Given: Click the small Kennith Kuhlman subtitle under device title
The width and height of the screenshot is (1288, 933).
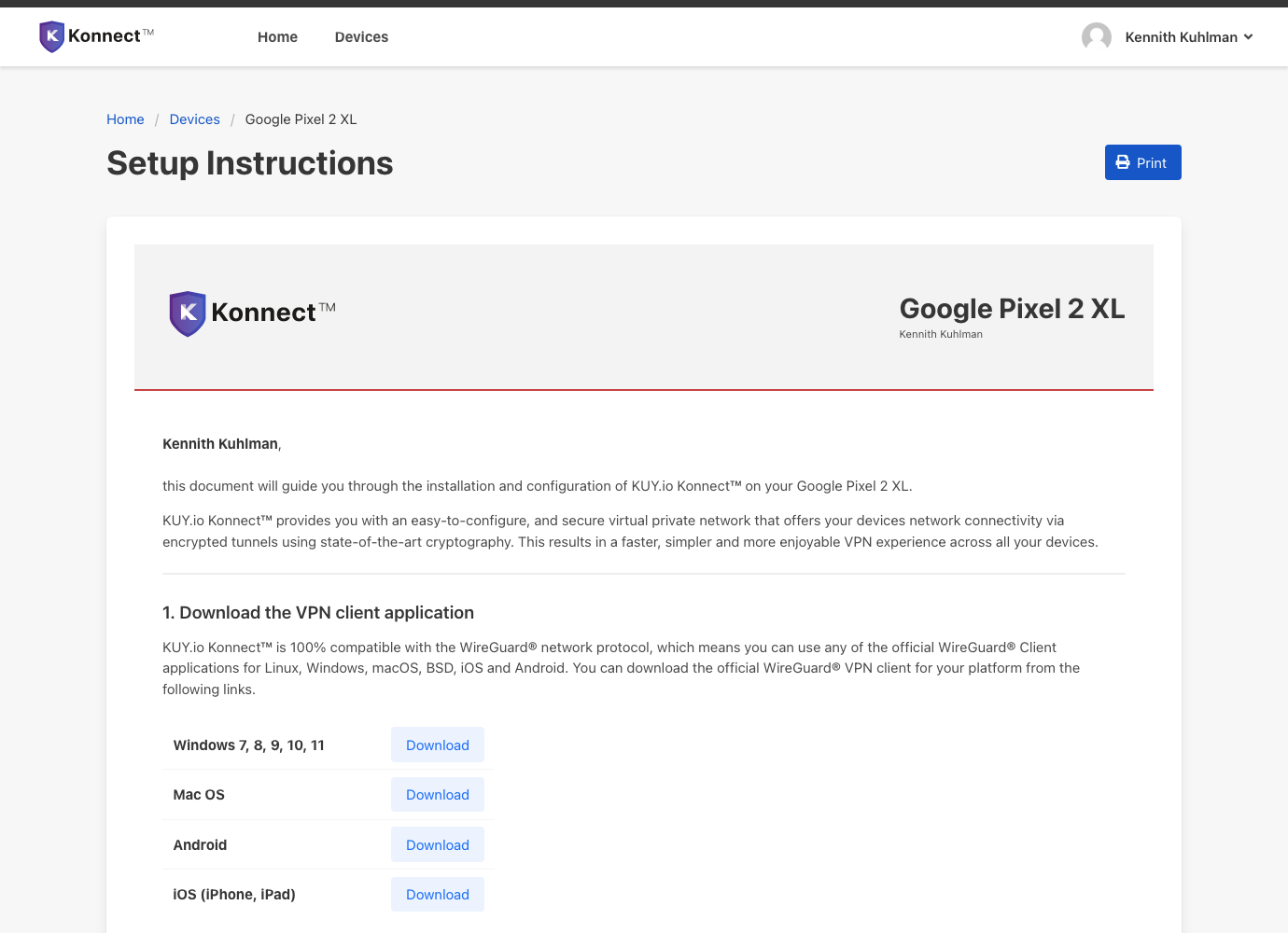Looking at the screenshot, I should [941, 334].
